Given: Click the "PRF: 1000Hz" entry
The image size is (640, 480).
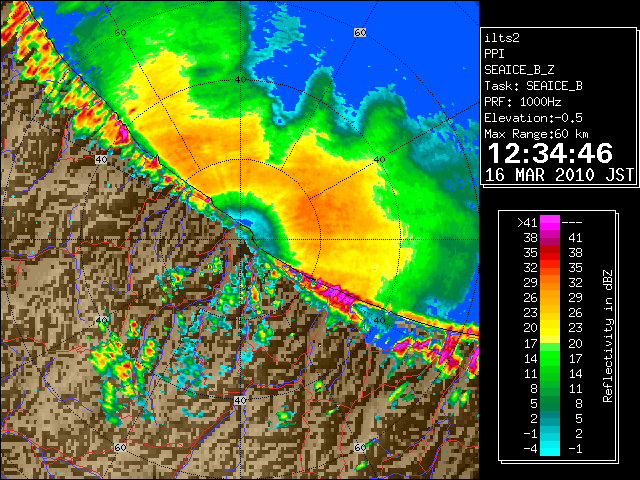Looking at the screenshot, I should [523, 102].
